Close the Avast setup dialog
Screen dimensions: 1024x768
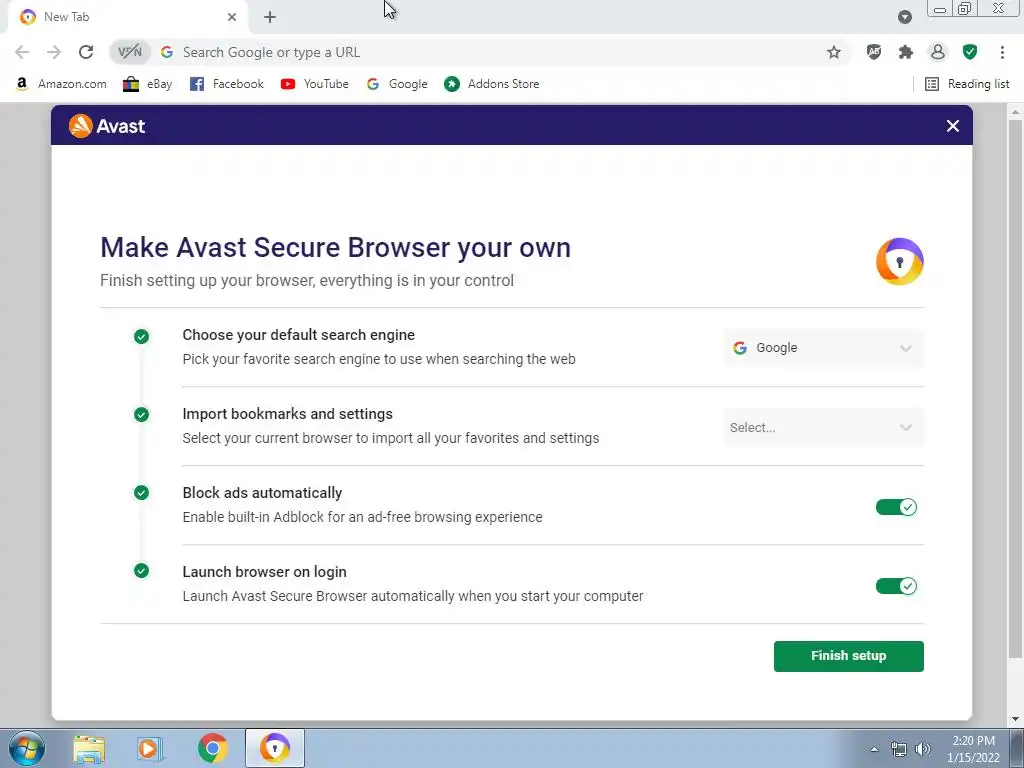(x=953, y=126)
